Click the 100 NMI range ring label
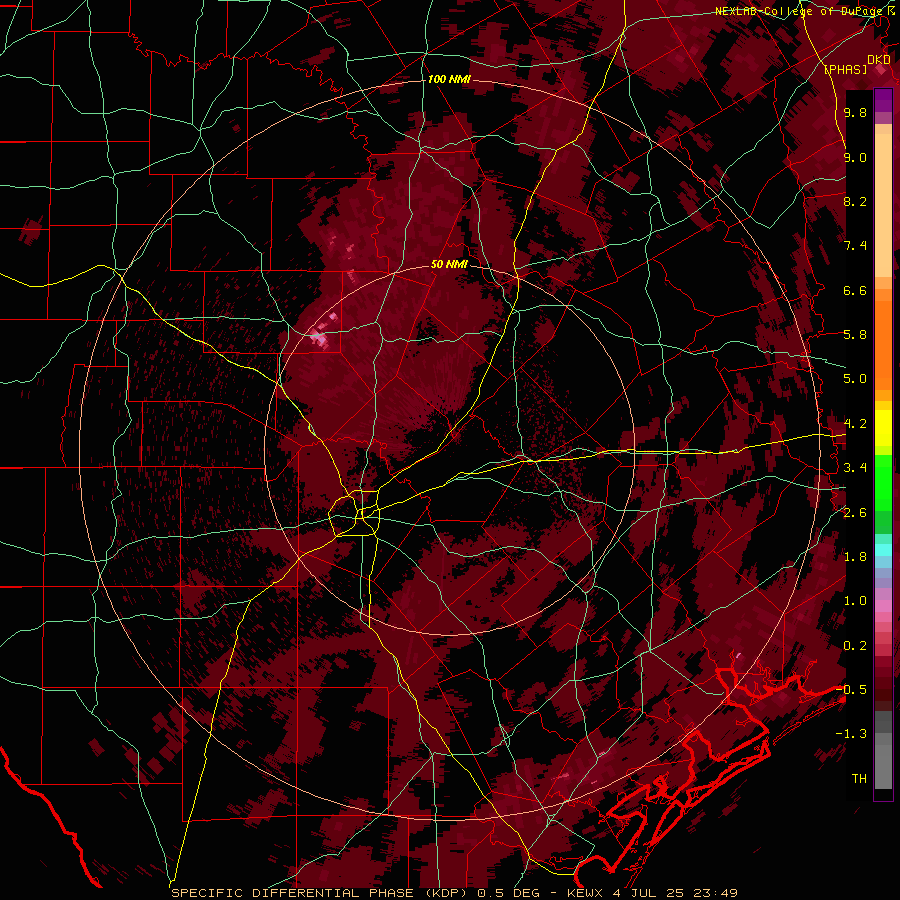 [449, 79]
